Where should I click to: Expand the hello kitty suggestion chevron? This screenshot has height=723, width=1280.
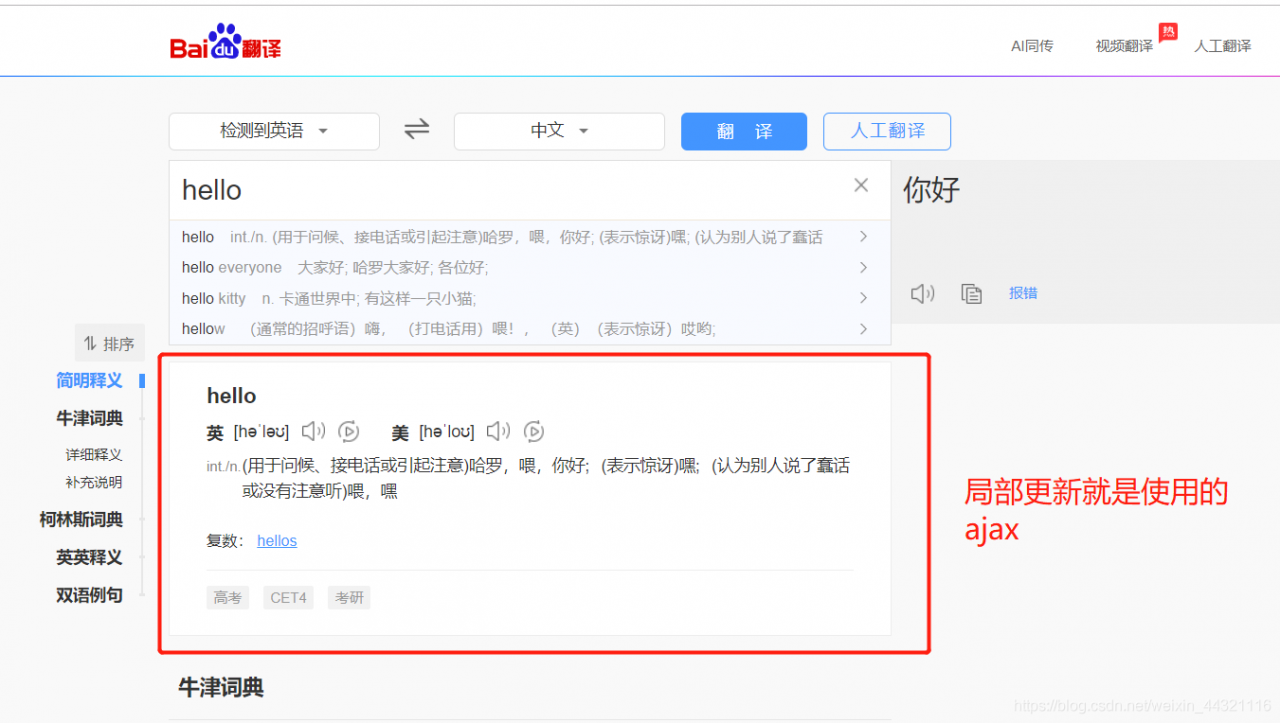(x=862, y=297)
